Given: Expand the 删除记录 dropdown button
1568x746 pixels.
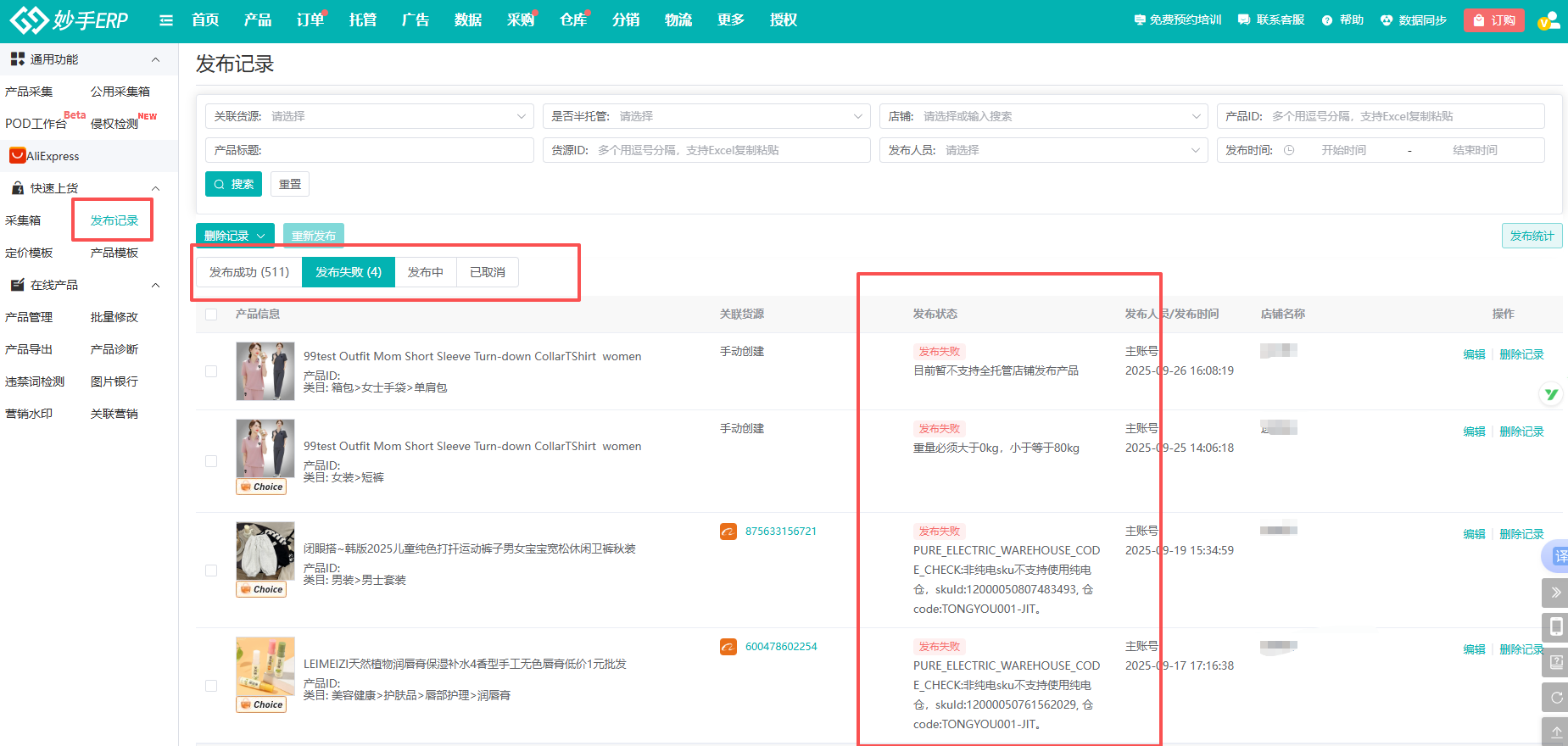Looking at the screenshot, I should (235, 236).
